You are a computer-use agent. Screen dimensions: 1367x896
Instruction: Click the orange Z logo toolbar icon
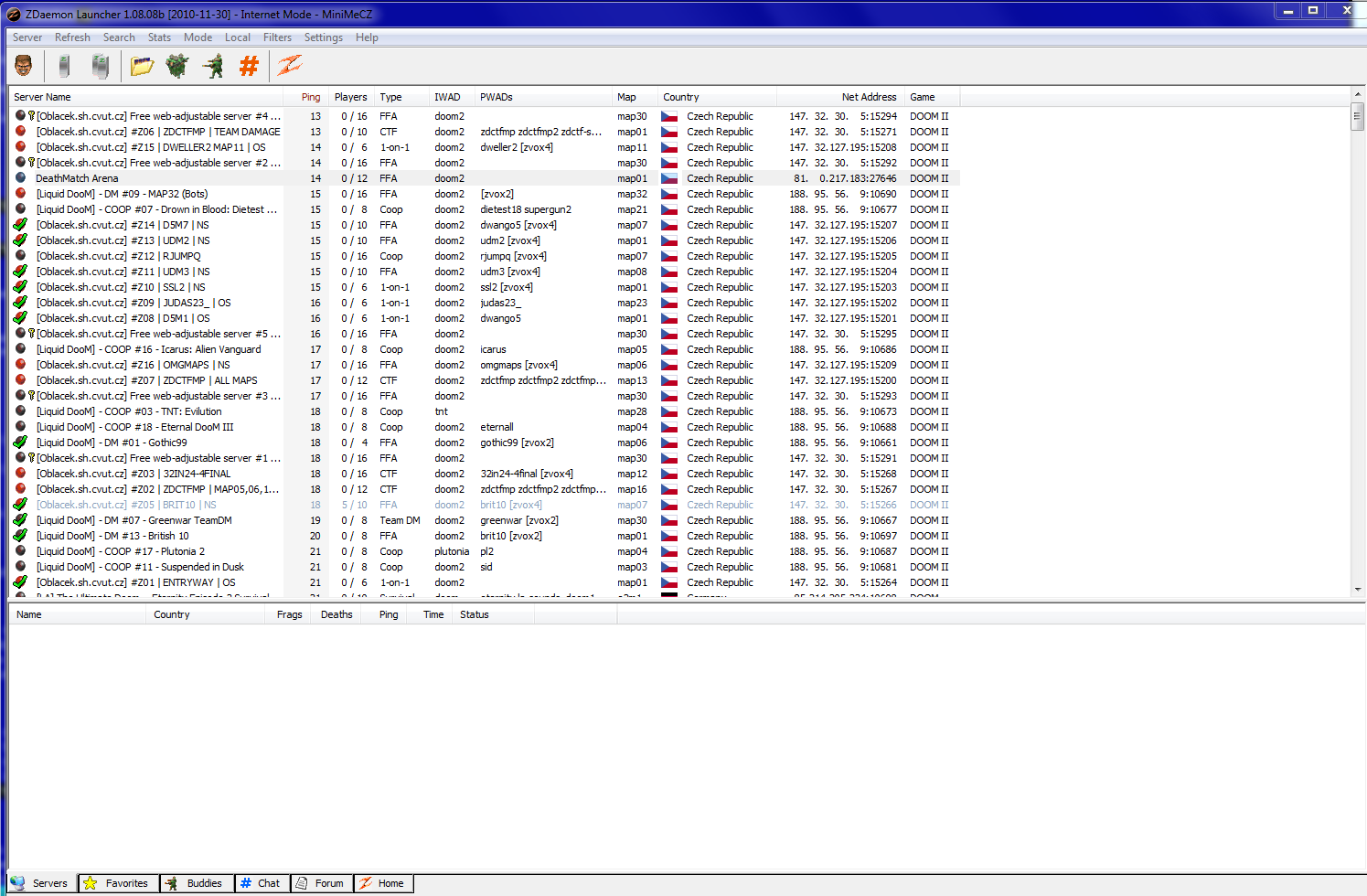(x=290, y=65)
